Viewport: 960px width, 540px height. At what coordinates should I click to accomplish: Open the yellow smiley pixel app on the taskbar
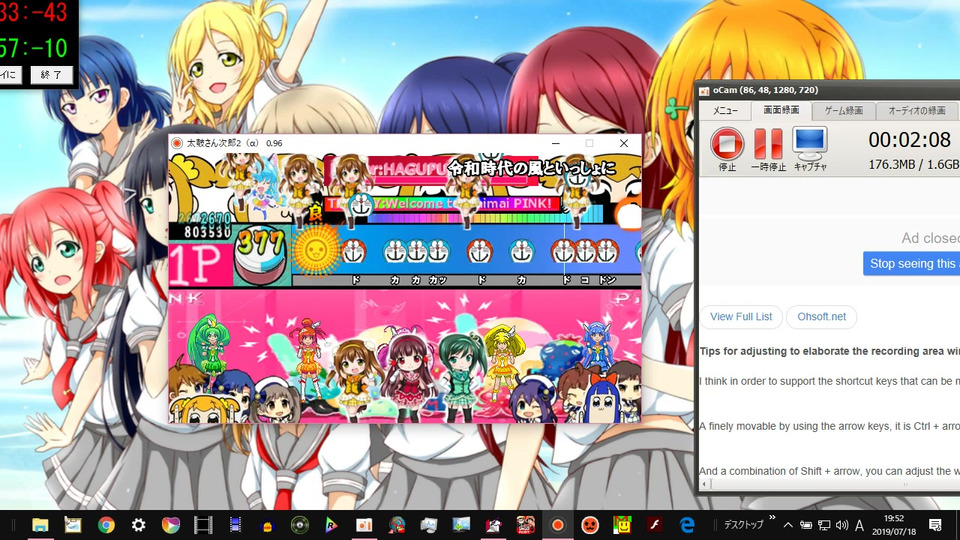622,525
